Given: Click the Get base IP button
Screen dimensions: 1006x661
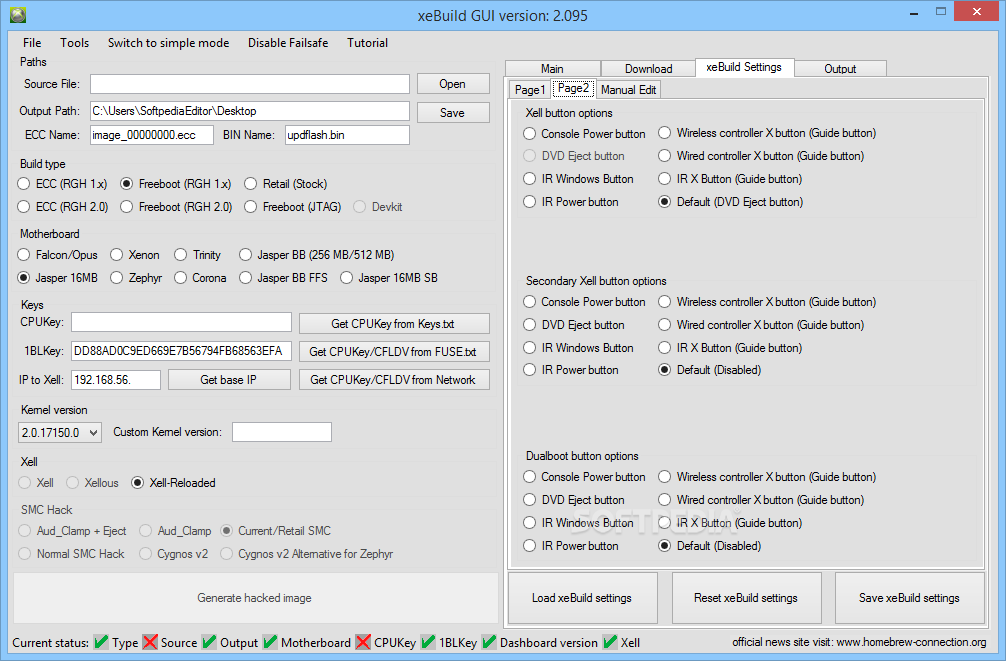Looking at the screenshot, I should tap(229, 380).
